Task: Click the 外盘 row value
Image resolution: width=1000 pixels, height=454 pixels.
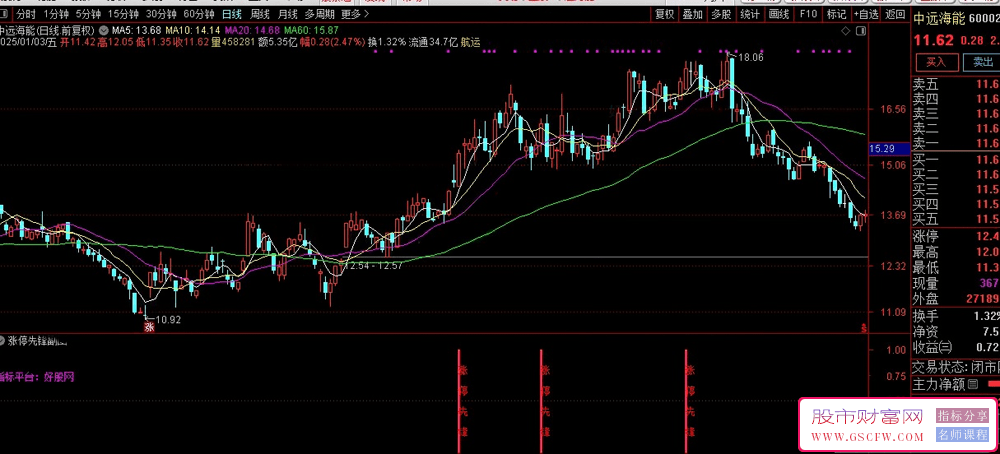Action: (x=982, y=298)
